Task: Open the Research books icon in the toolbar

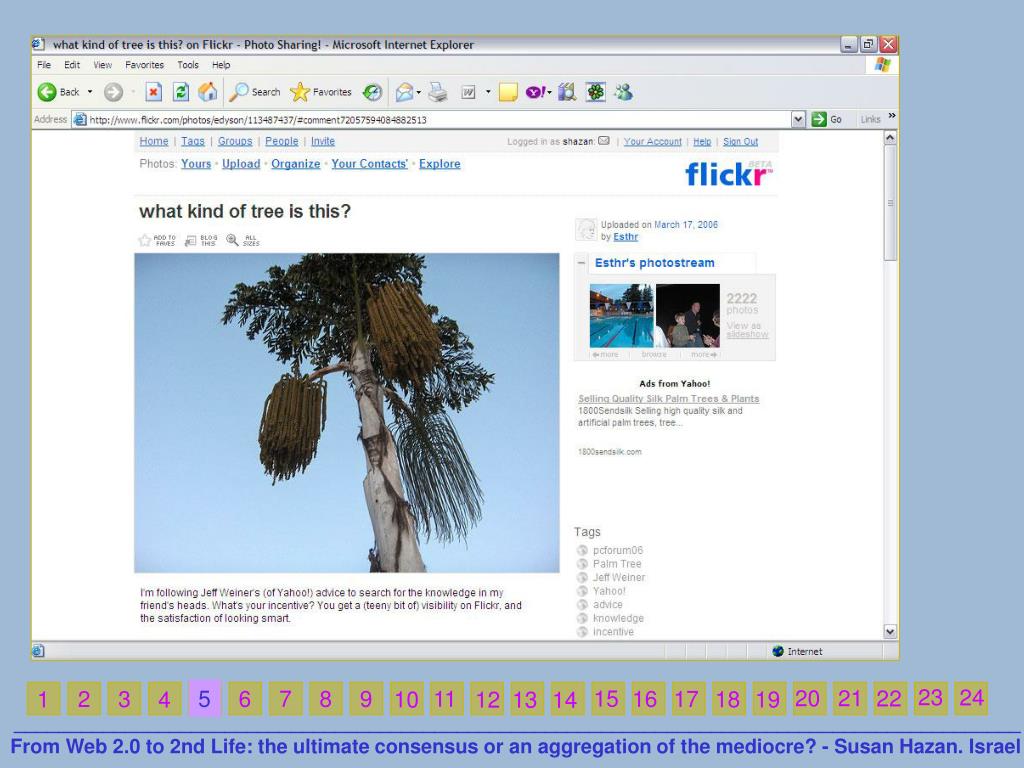Action: (567, 92)
